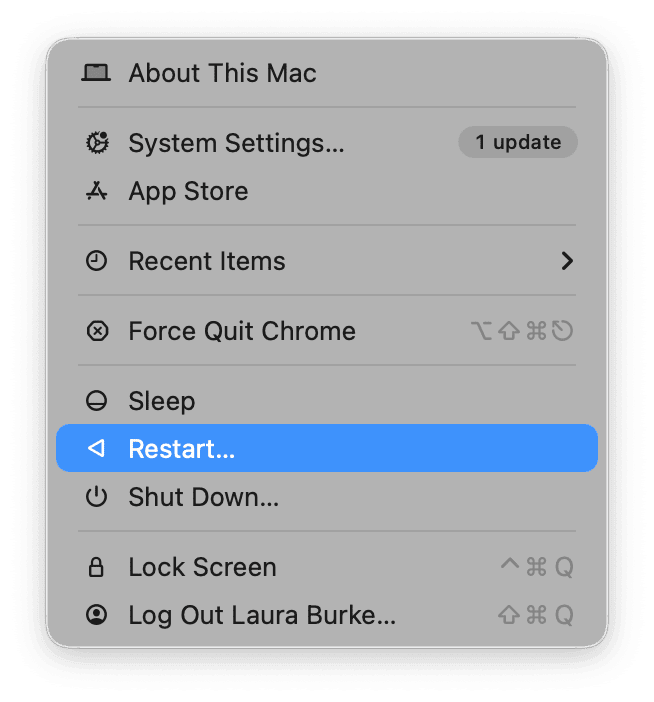Put the Mac to Sleep
This screenshot has height=702, width=654.
click(162, 401)
